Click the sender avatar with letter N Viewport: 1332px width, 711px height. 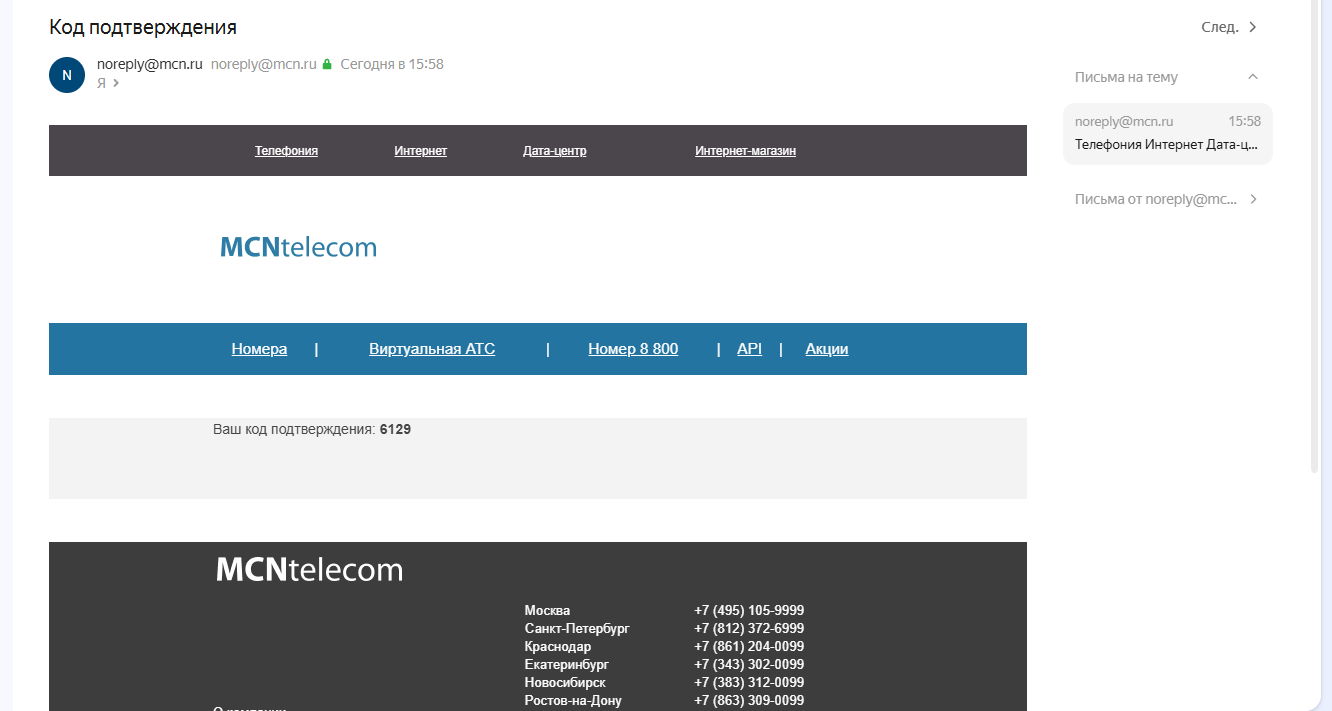click(67, 74)
